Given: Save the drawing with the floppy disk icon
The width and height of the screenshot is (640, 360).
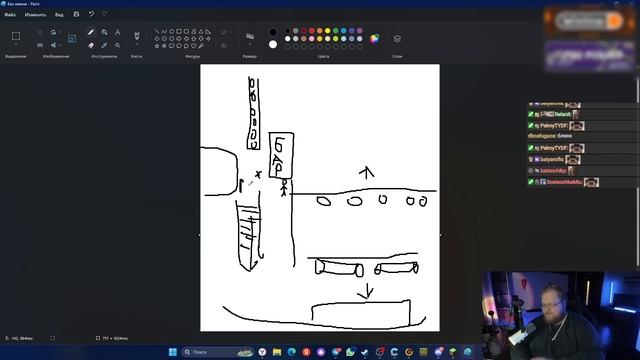Looking at the screenshot, I should pos(76,14).
